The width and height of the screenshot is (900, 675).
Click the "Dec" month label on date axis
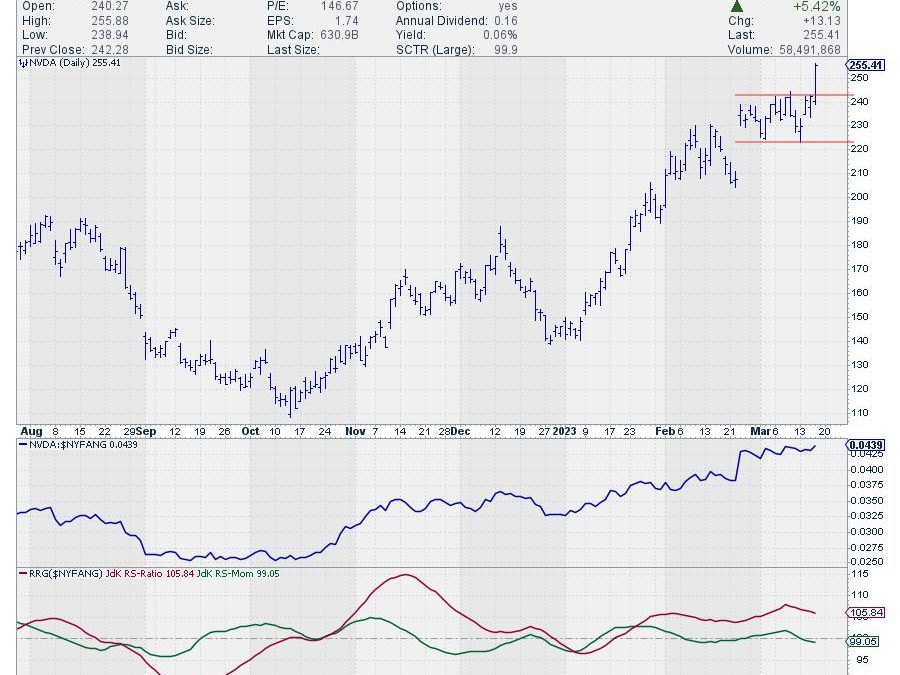click(460, 431)
